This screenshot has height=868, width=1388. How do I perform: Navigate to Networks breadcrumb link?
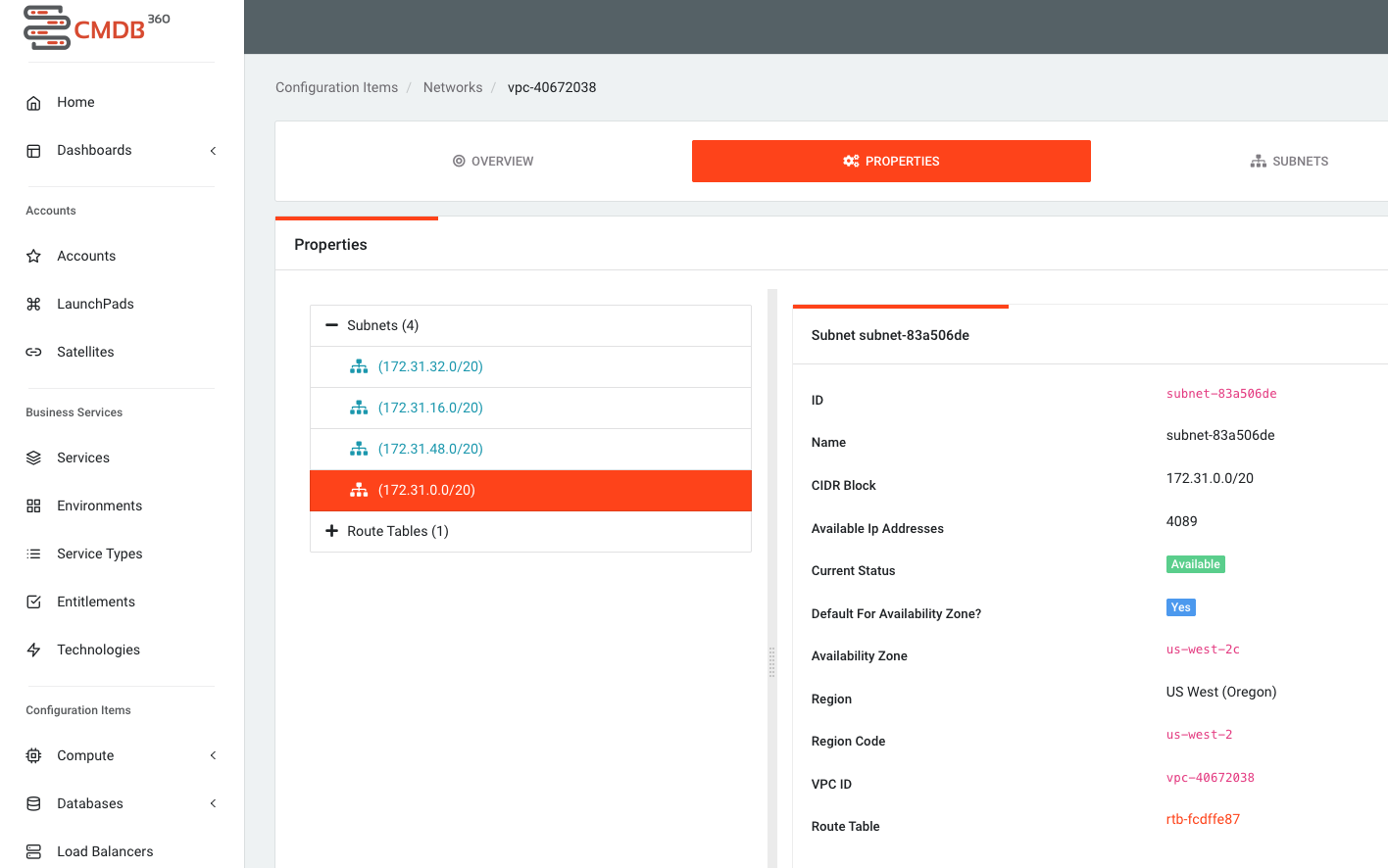(453, 88)
